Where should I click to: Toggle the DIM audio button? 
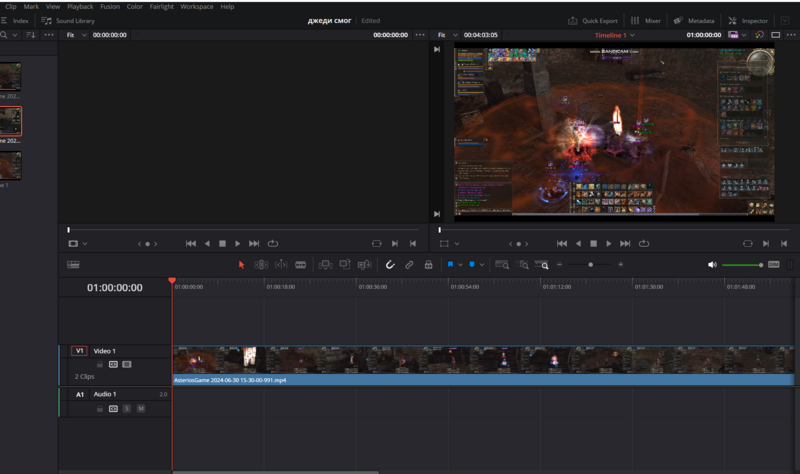pos(773,264)
